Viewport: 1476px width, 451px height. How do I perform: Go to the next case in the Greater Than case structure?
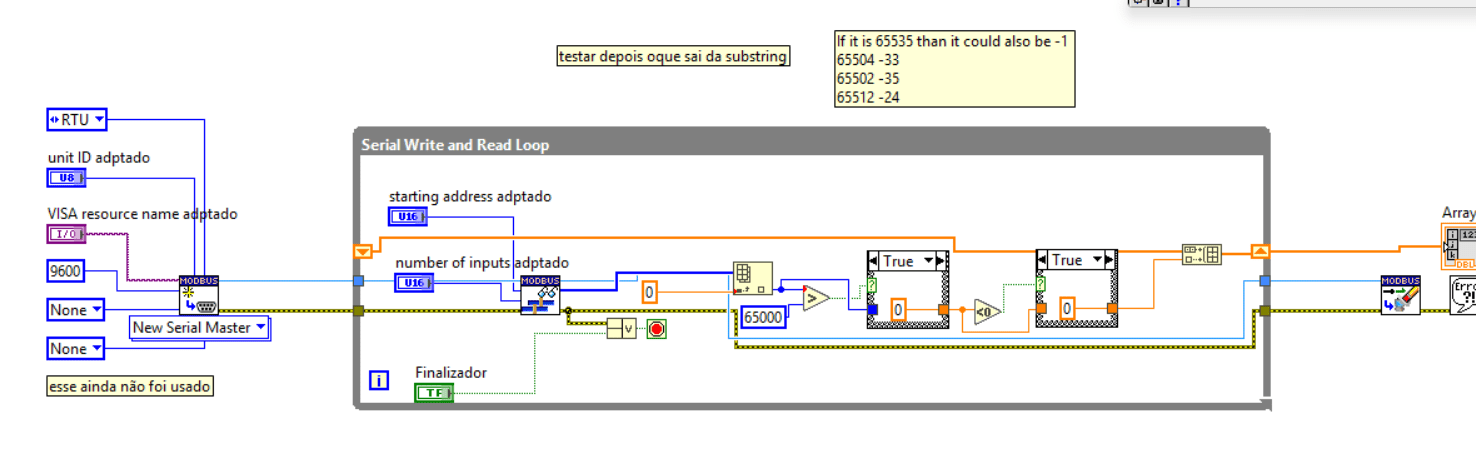pyautogui.click(x=941, y=260)
